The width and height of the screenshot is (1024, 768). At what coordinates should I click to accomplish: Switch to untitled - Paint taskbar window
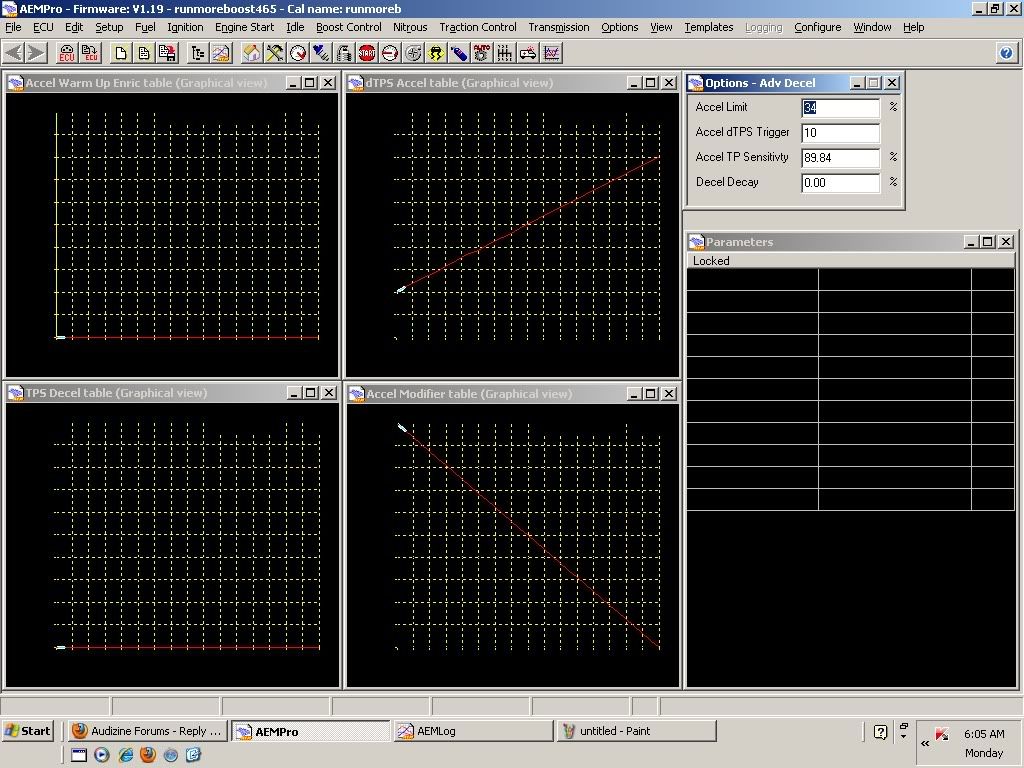click(636, 731)
